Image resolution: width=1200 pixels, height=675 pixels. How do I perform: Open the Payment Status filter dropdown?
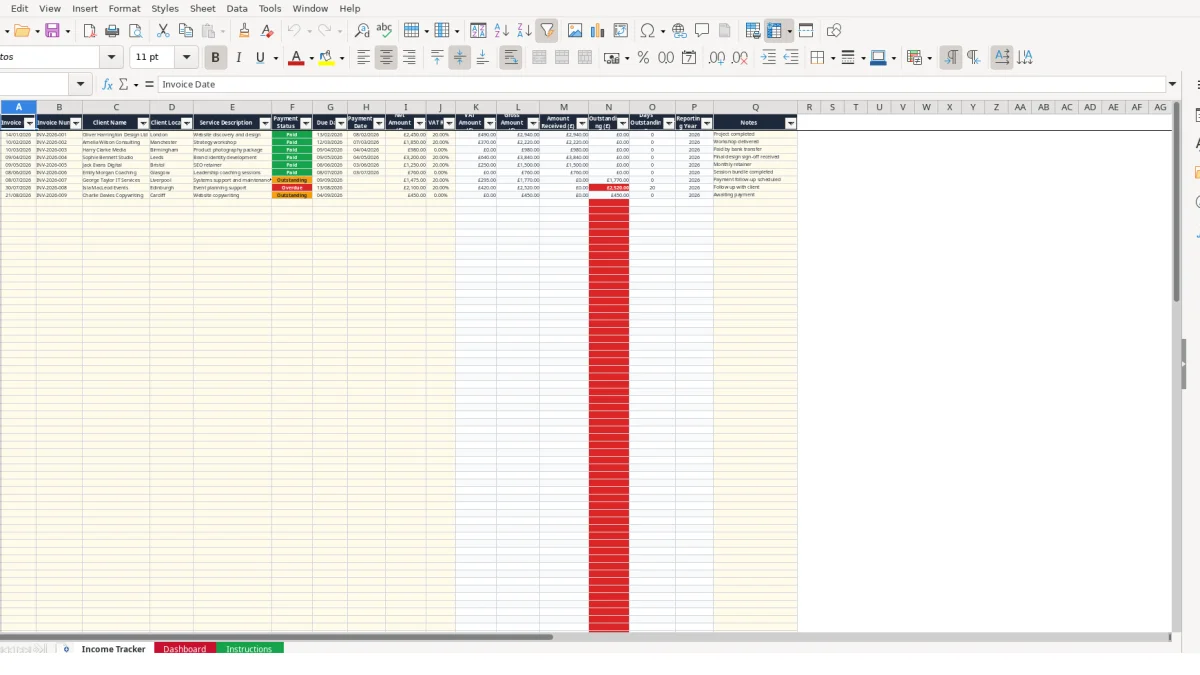(x=306, y=123)
